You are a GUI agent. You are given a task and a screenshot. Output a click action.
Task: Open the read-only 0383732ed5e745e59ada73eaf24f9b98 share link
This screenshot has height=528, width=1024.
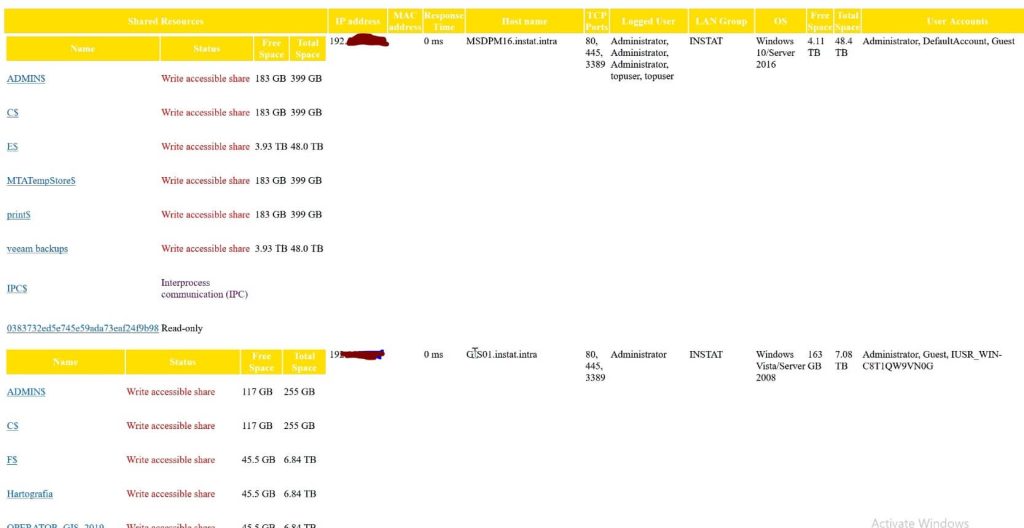[82, 328]
